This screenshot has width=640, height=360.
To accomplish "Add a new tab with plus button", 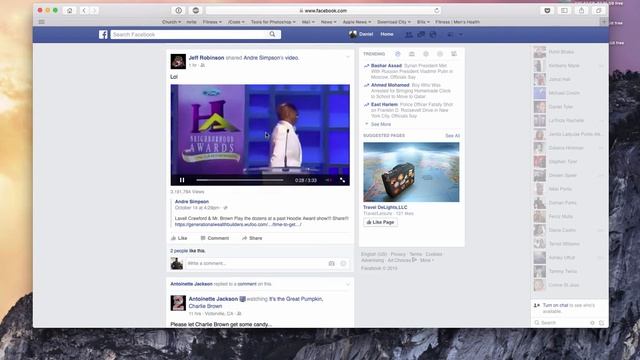I will (x=604, y=22).
